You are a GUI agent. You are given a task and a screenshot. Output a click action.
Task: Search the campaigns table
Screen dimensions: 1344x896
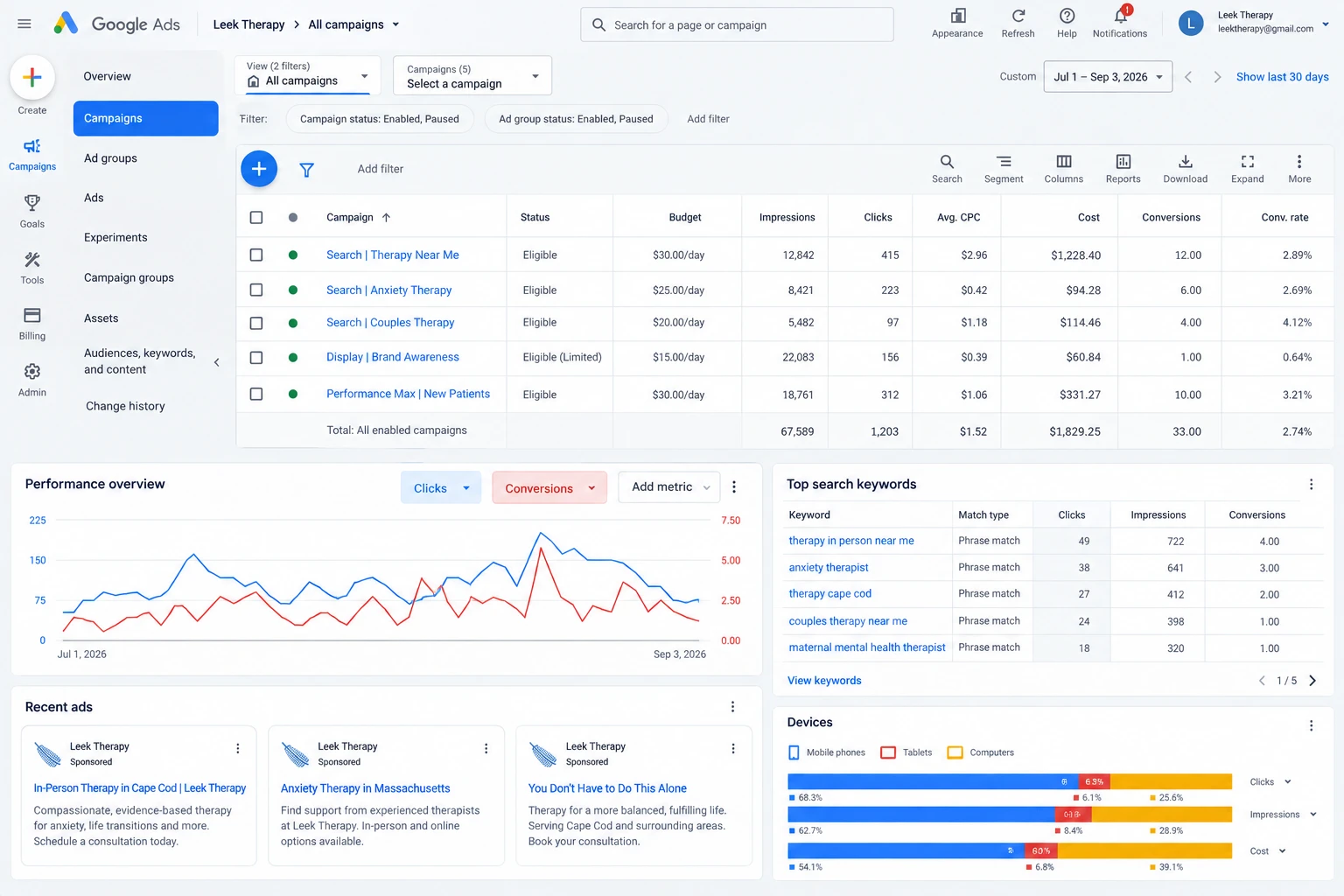click(x=947, y=169)
